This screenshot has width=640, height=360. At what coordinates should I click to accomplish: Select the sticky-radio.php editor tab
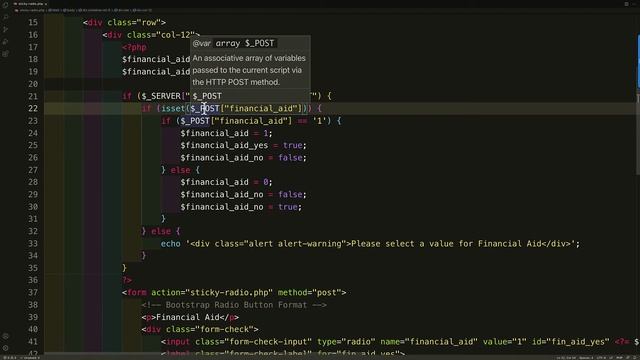[x=30, y=4]
